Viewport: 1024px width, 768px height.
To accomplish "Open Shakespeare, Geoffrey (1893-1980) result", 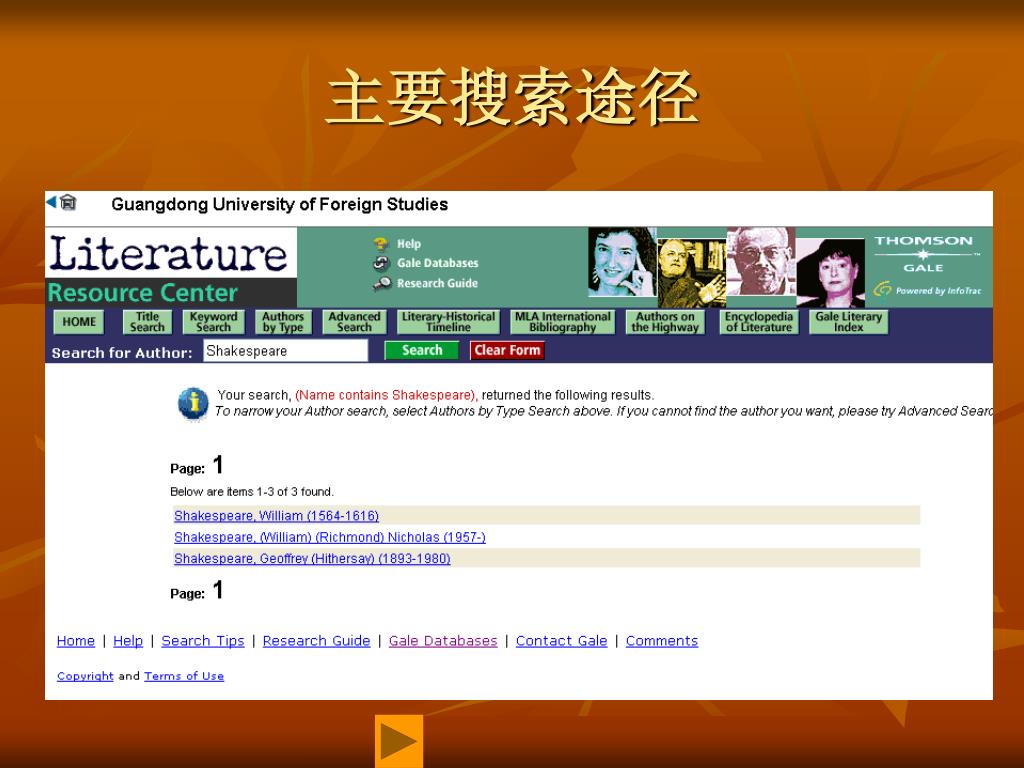I will tap(312, 559).
